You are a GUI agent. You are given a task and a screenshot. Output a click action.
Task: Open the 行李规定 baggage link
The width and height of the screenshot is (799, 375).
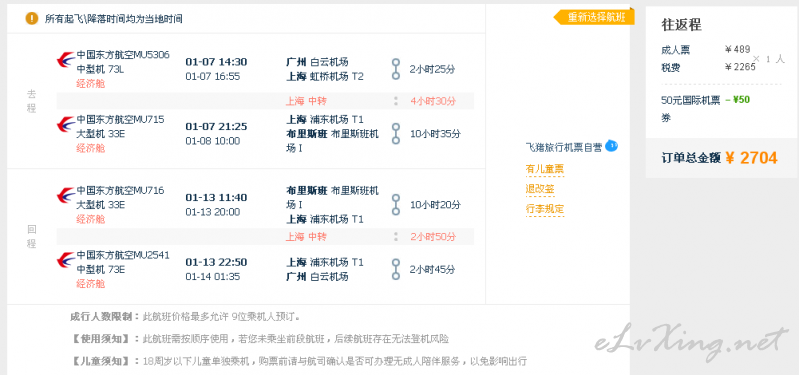click(x=545, y=209)
